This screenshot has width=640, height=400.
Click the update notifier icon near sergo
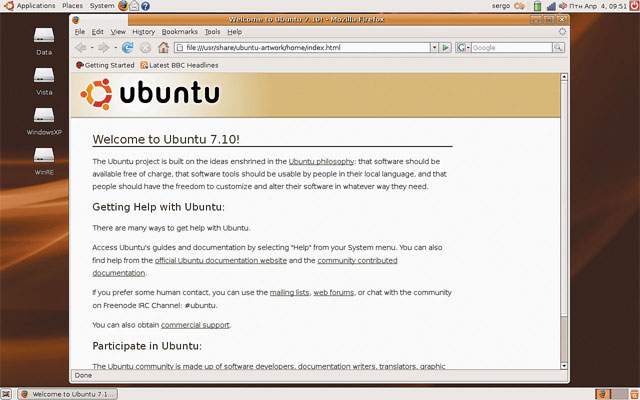tap(519, 6)
